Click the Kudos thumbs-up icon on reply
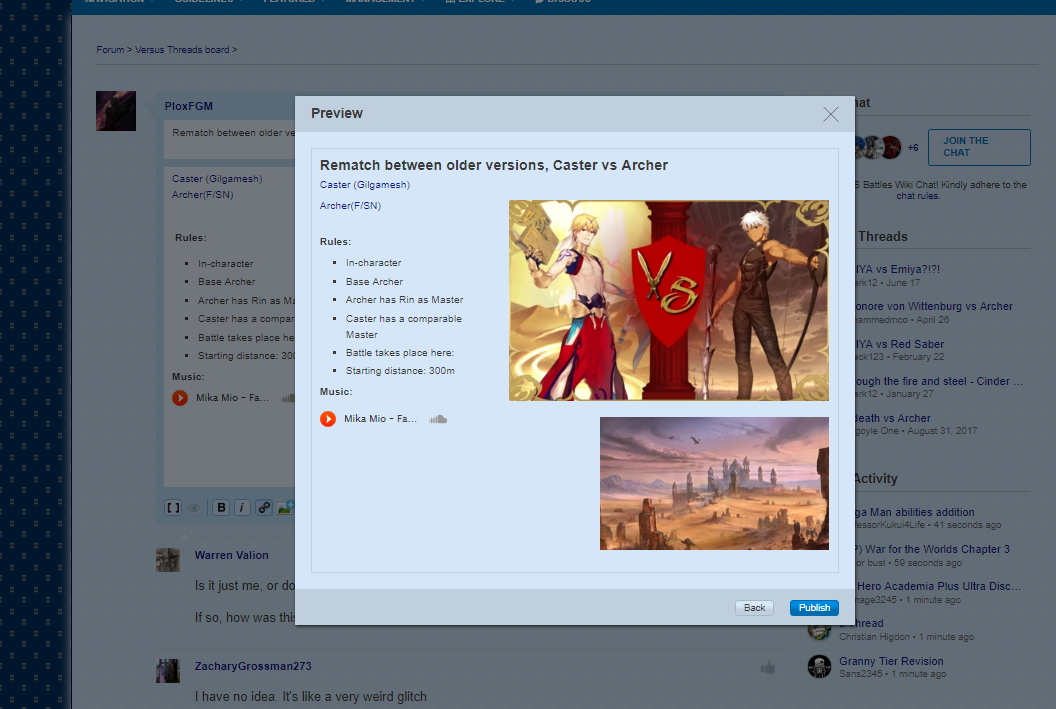Screen dimensions: 1056x709 click(x=768, y=667)
